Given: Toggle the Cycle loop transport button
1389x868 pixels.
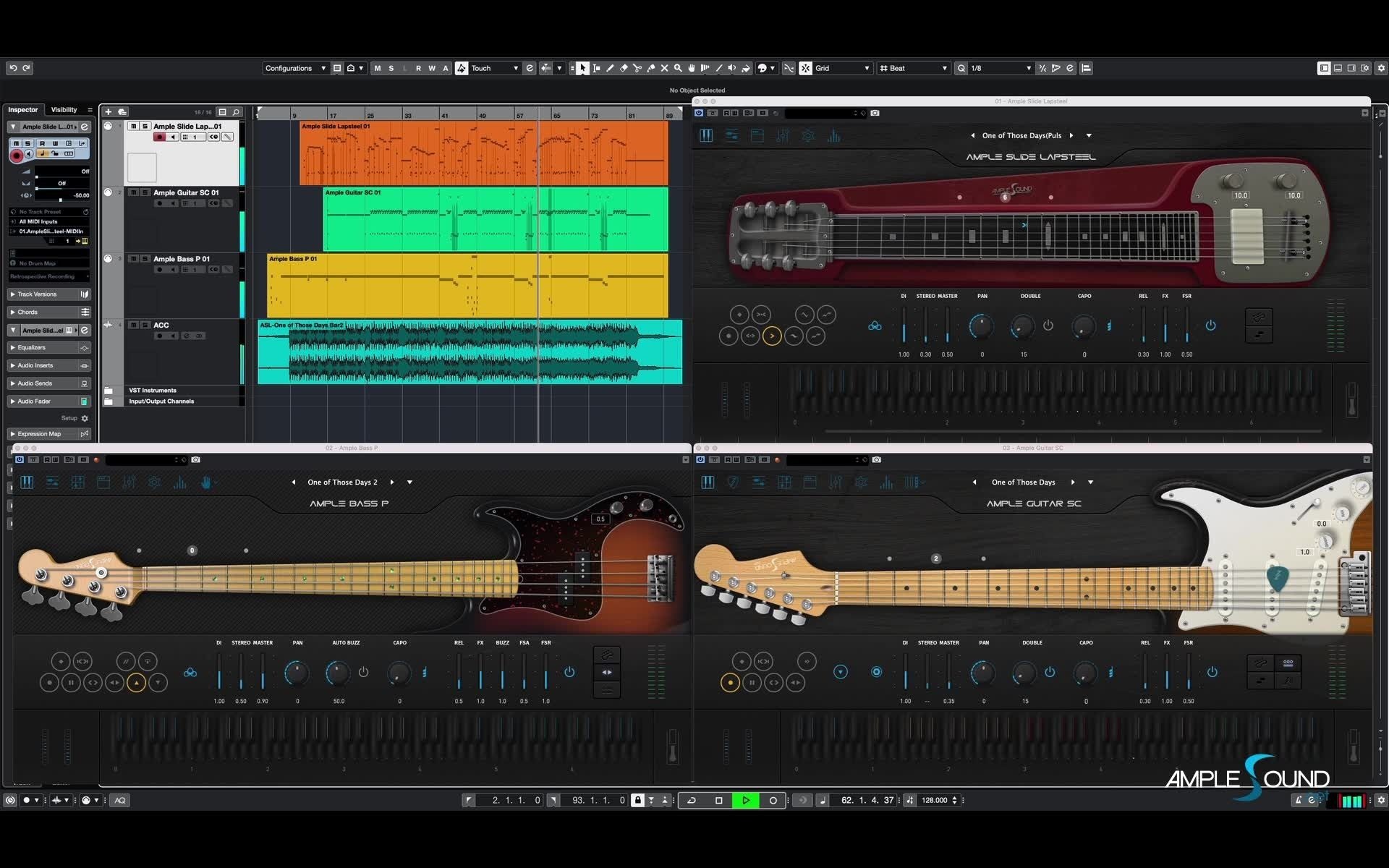Looking at the screenshot, I should click(x=692, y=800).
